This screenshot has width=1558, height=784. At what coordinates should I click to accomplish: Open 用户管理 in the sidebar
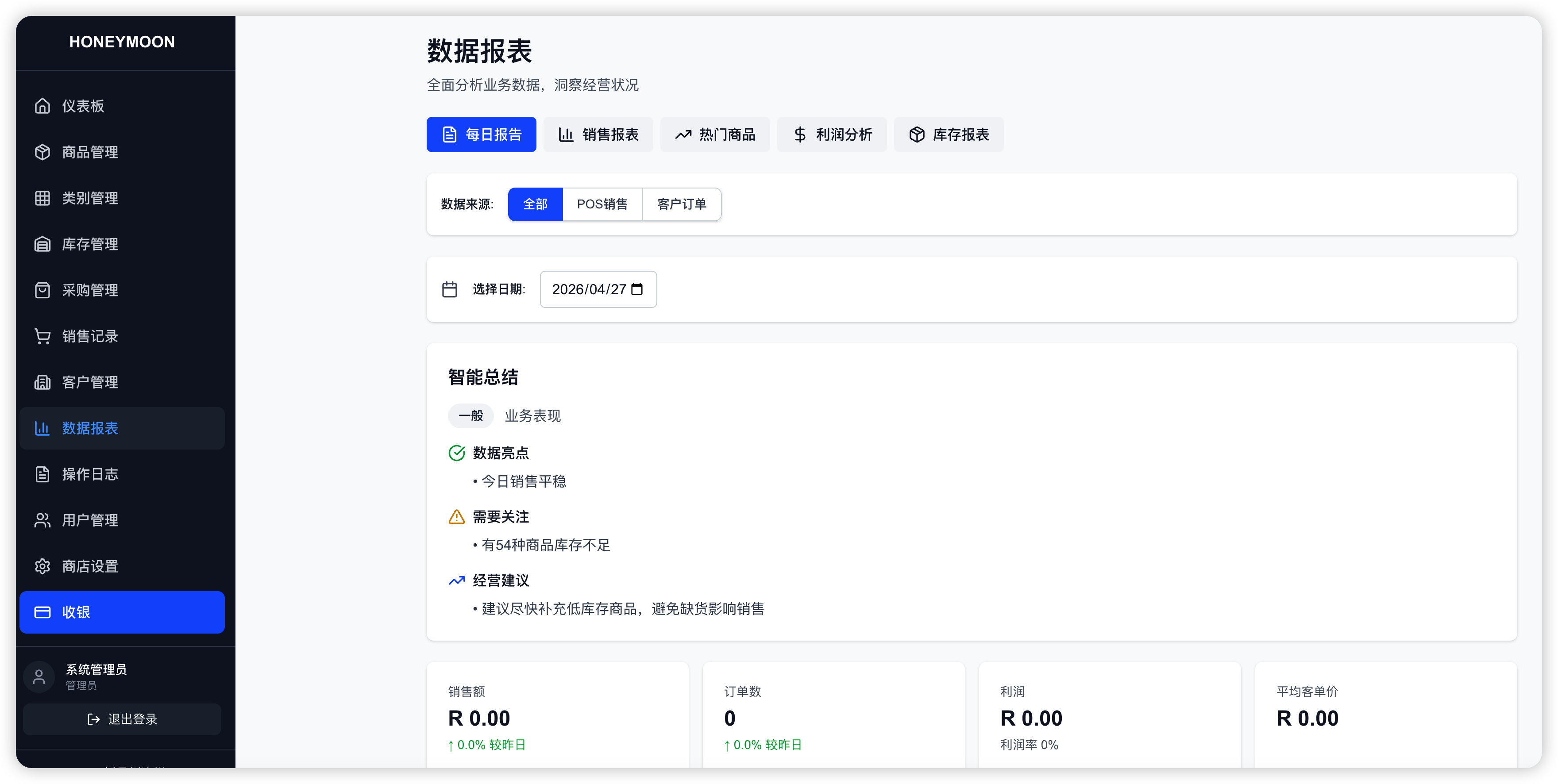coord(122,520)
